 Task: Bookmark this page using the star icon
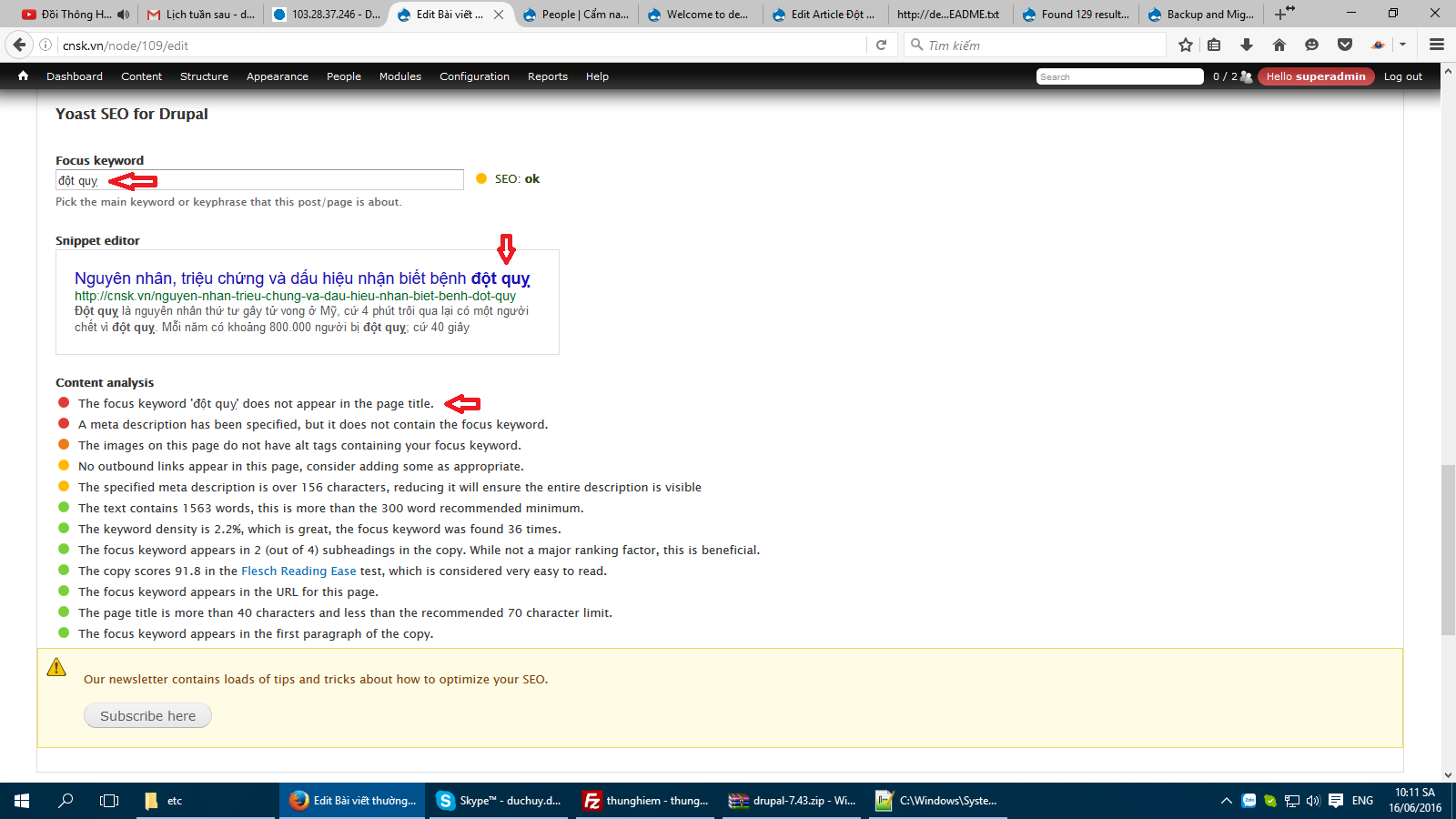(x=1185, y=44)
